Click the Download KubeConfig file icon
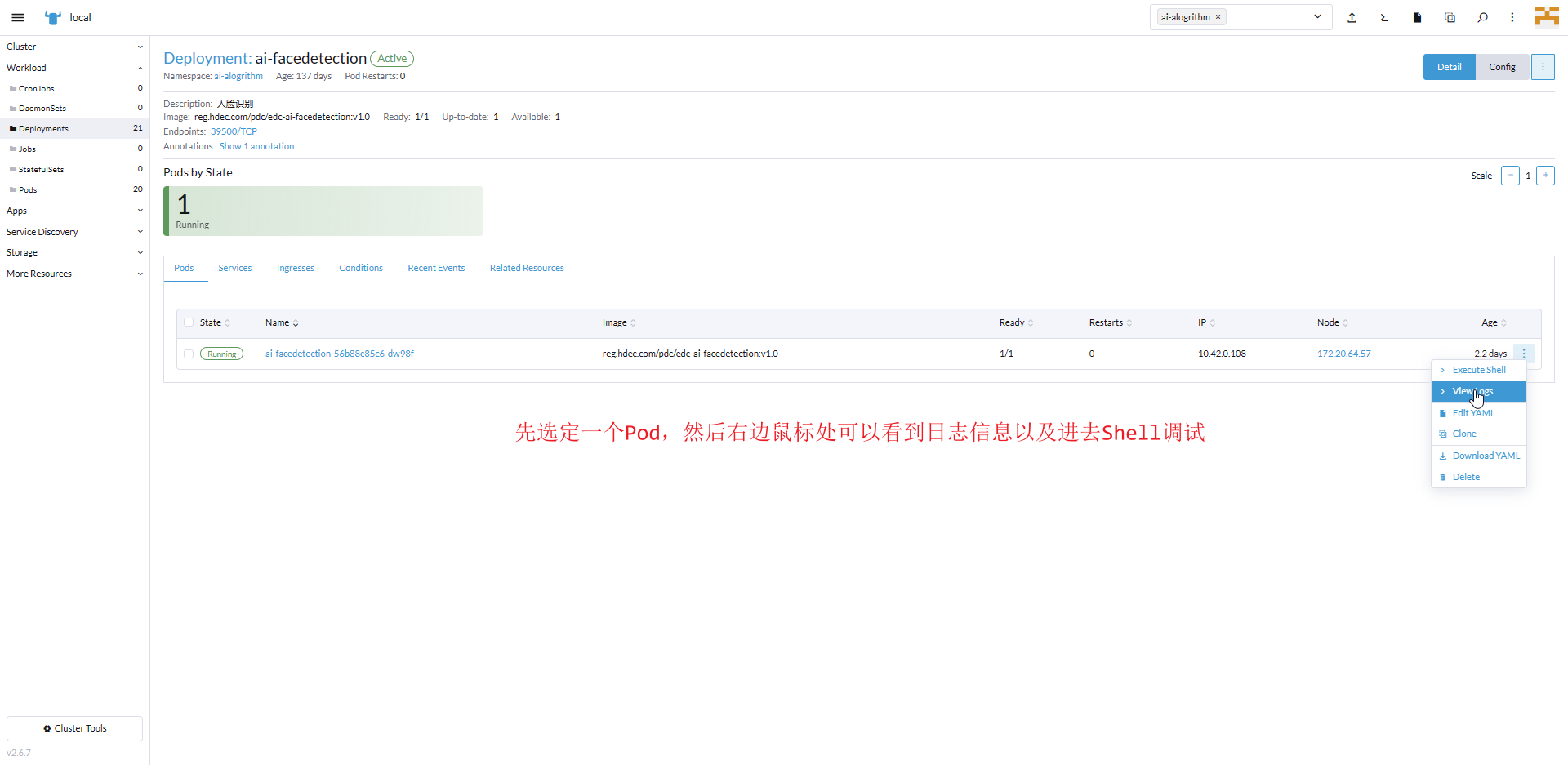This screenshot has width=1568, height=765. click(x=1417, y=17)
